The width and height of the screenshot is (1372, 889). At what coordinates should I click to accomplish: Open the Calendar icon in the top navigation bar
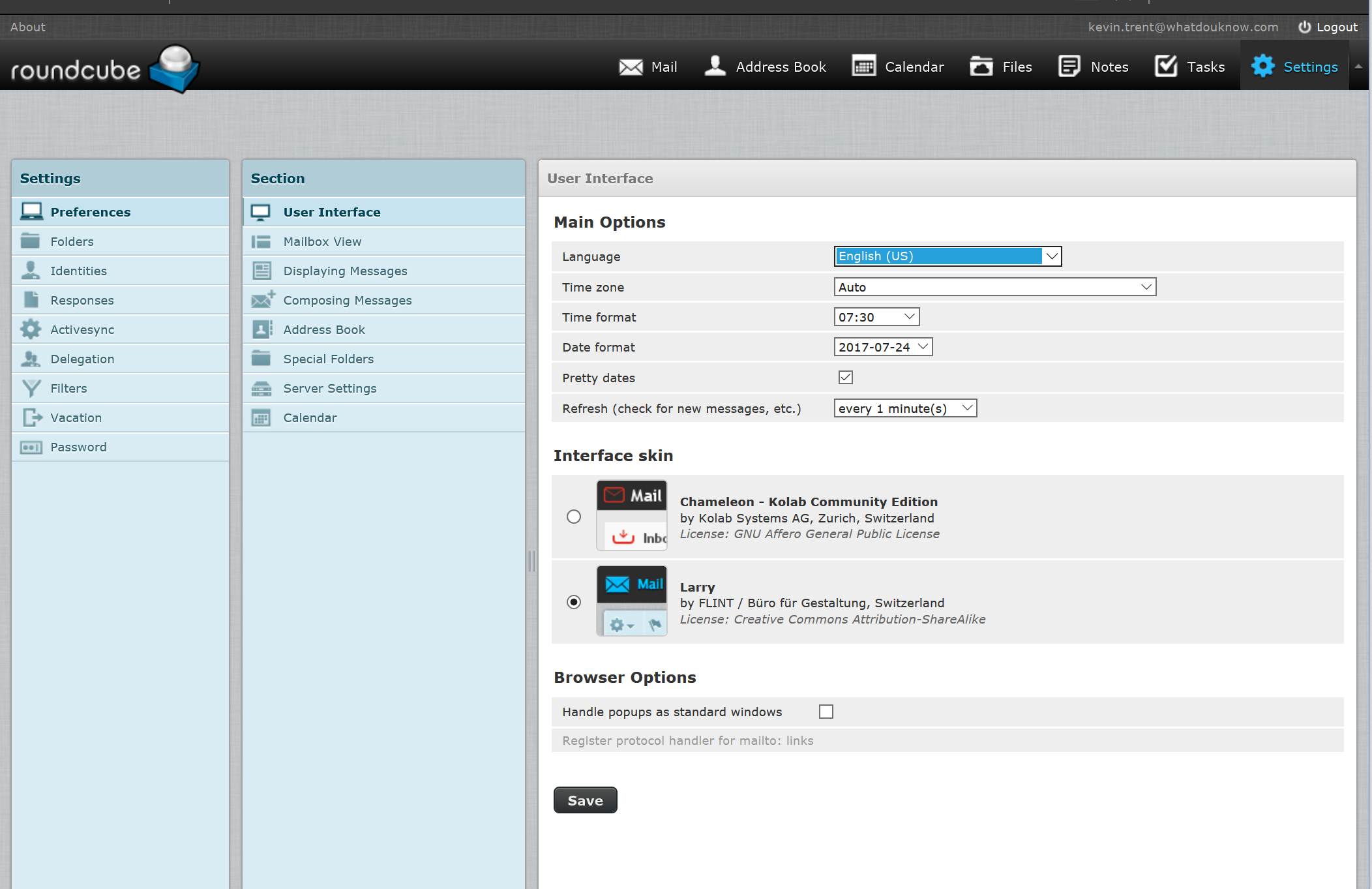pos(864,67)
